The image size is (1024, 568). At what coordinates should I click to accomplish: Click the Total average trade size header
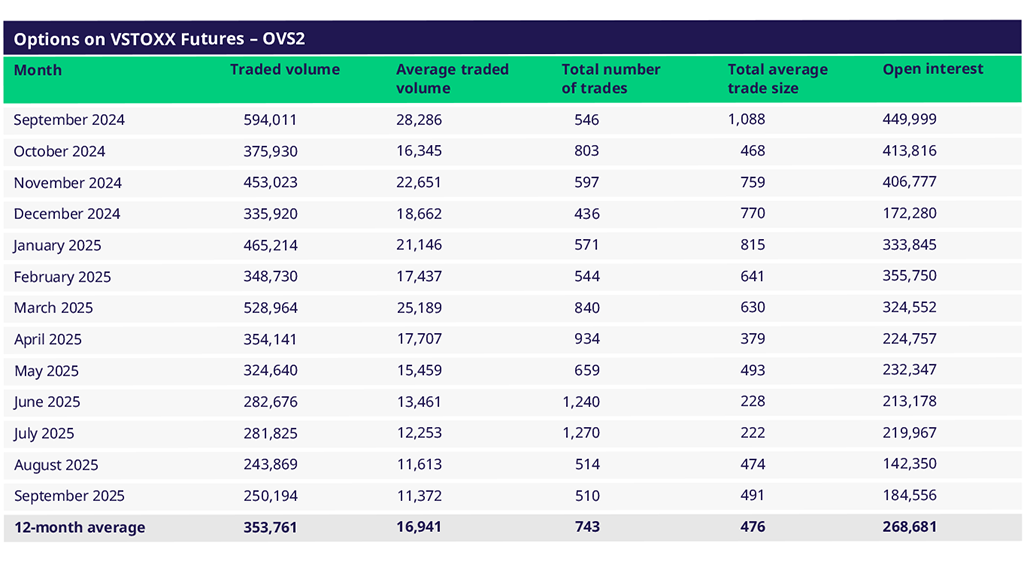click(778, 79)
